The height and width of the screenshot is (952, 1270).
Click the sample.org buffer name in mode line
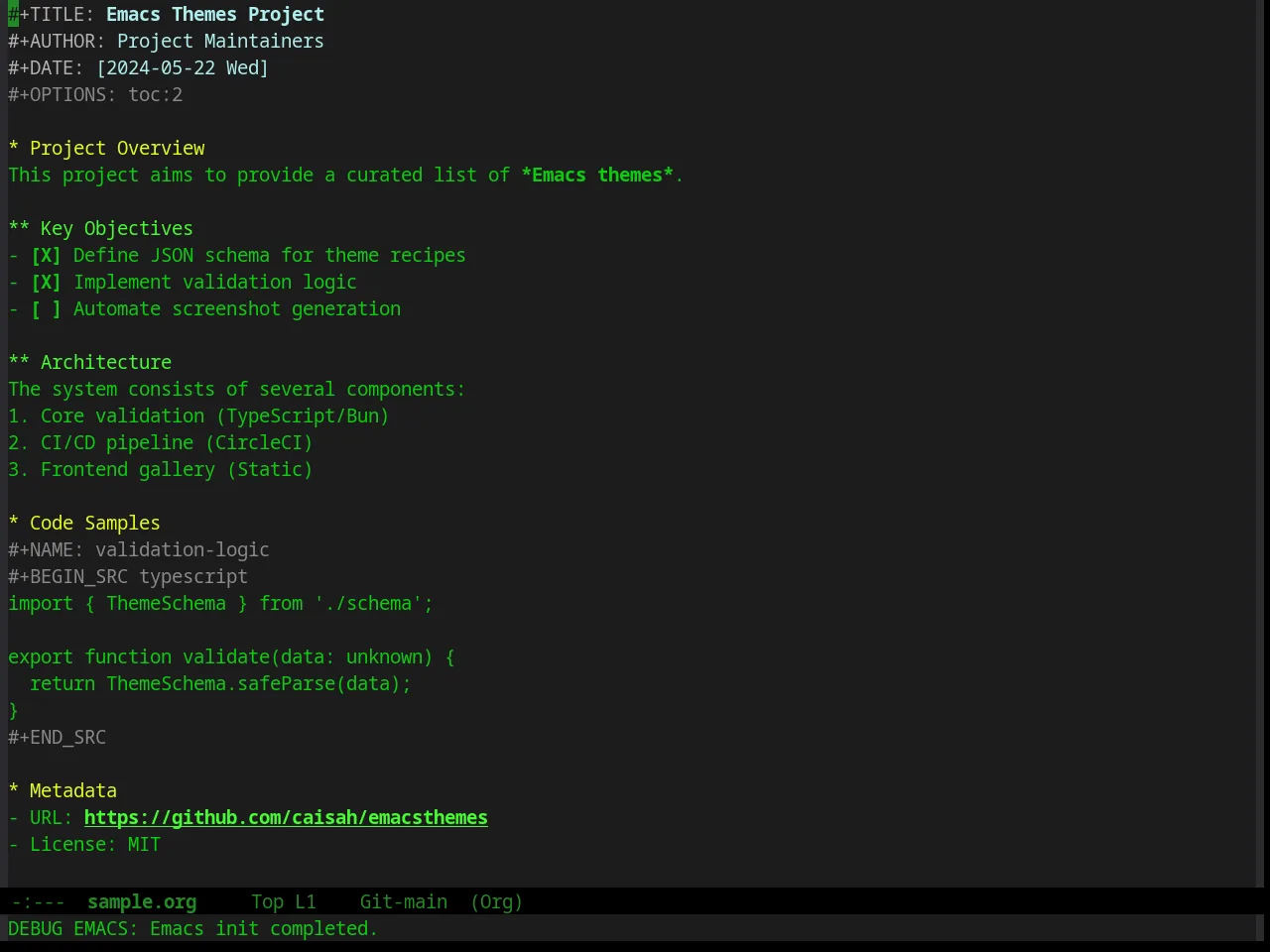142,902
